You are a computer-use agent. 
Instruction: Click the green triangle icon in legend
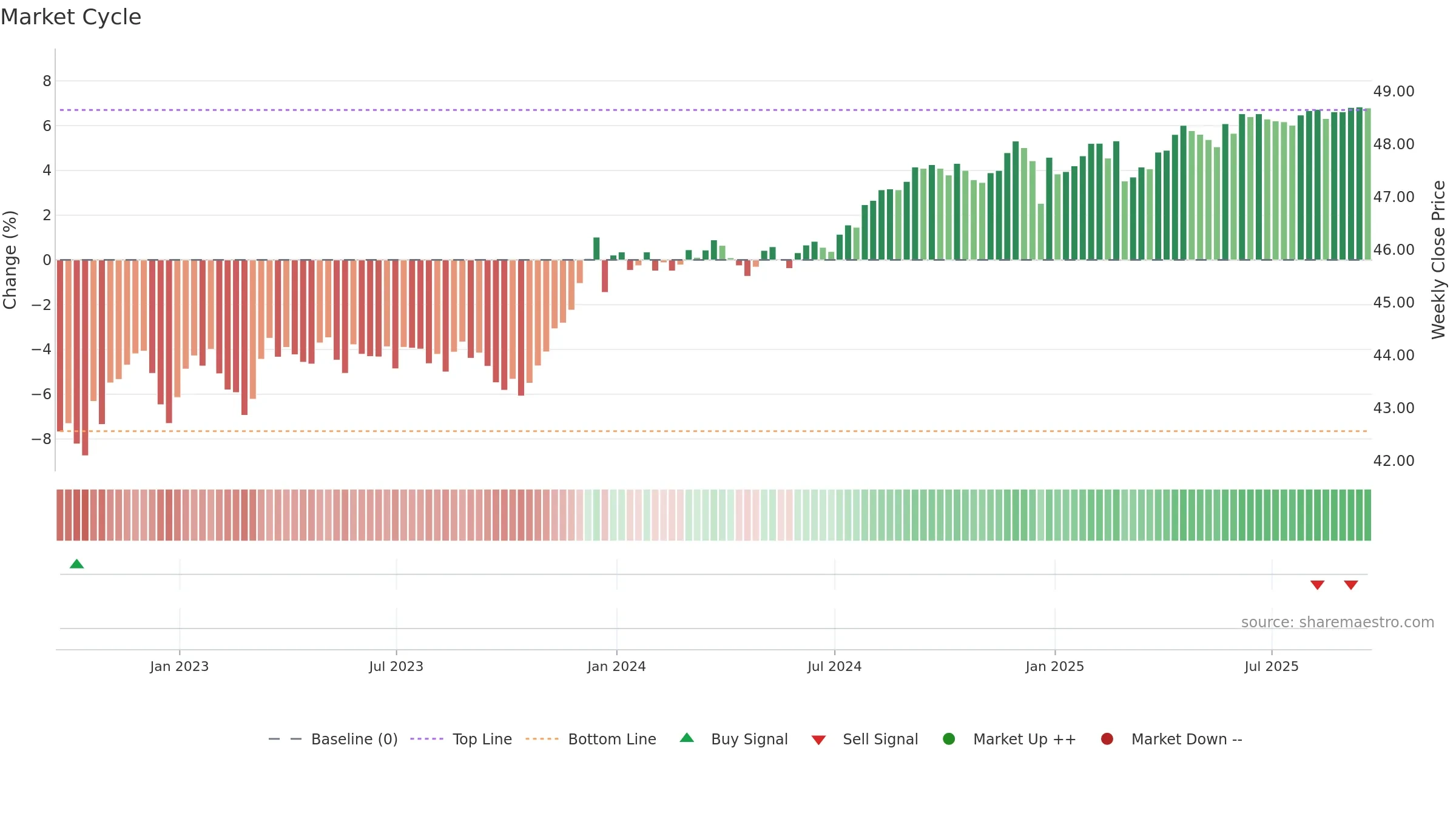click(687, 738)
